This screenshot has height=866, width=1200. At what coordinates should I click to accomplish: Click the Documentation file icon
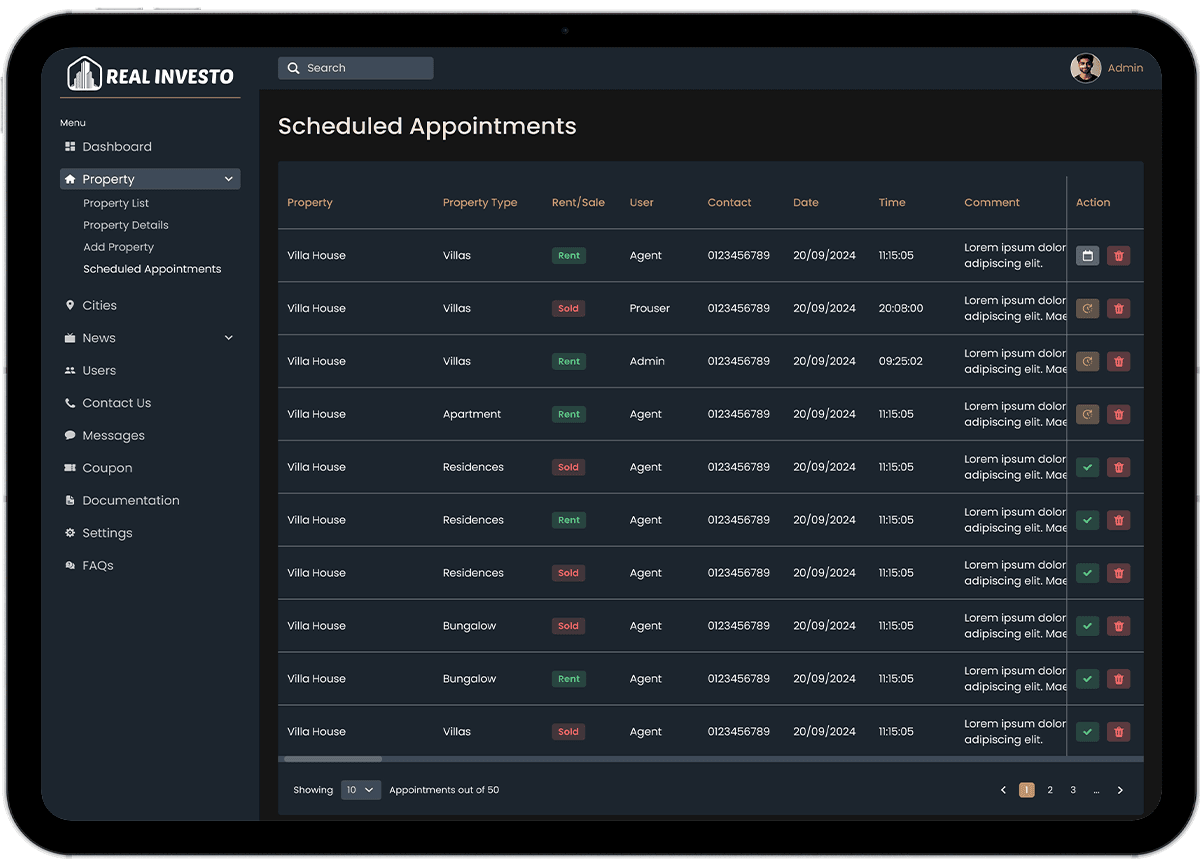70,500
